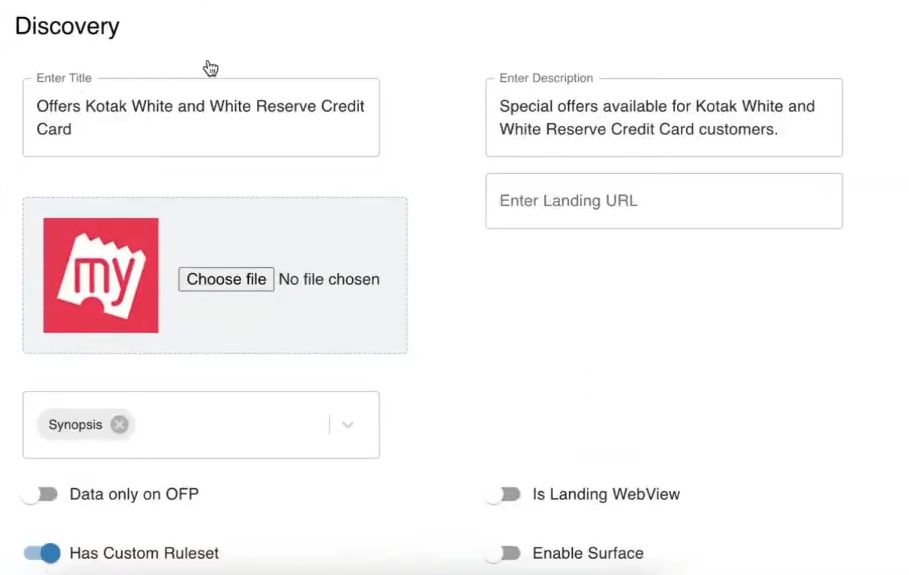
Task: Open the tag select box containing Synopsis
Action: (230, 425)
